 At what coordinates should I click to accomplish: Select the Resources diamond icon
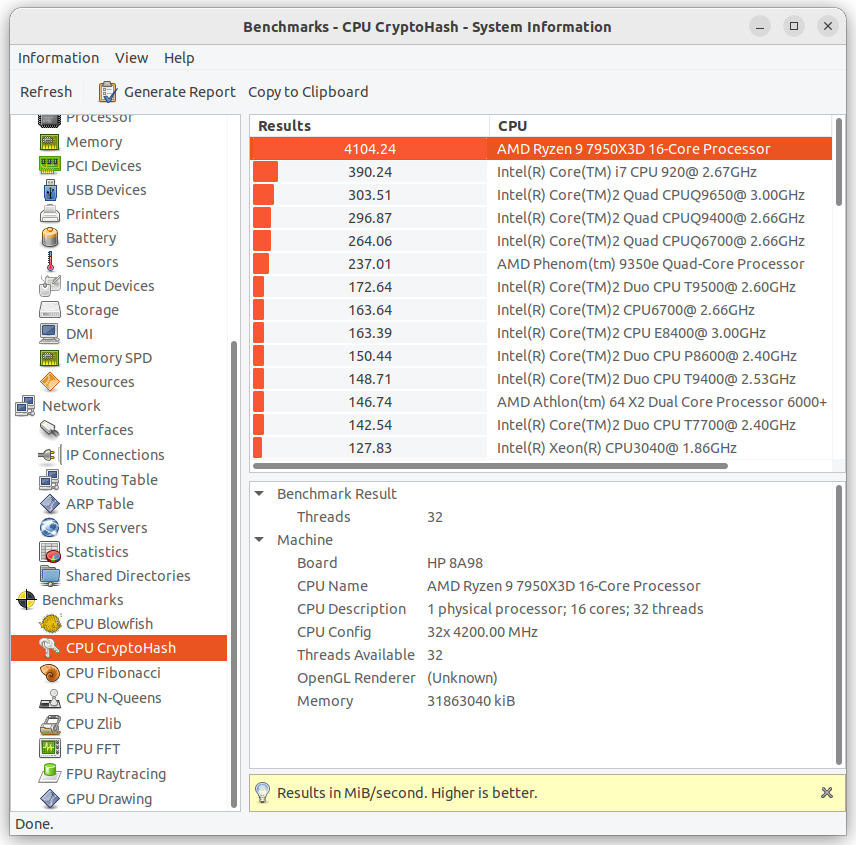(49, 382)
